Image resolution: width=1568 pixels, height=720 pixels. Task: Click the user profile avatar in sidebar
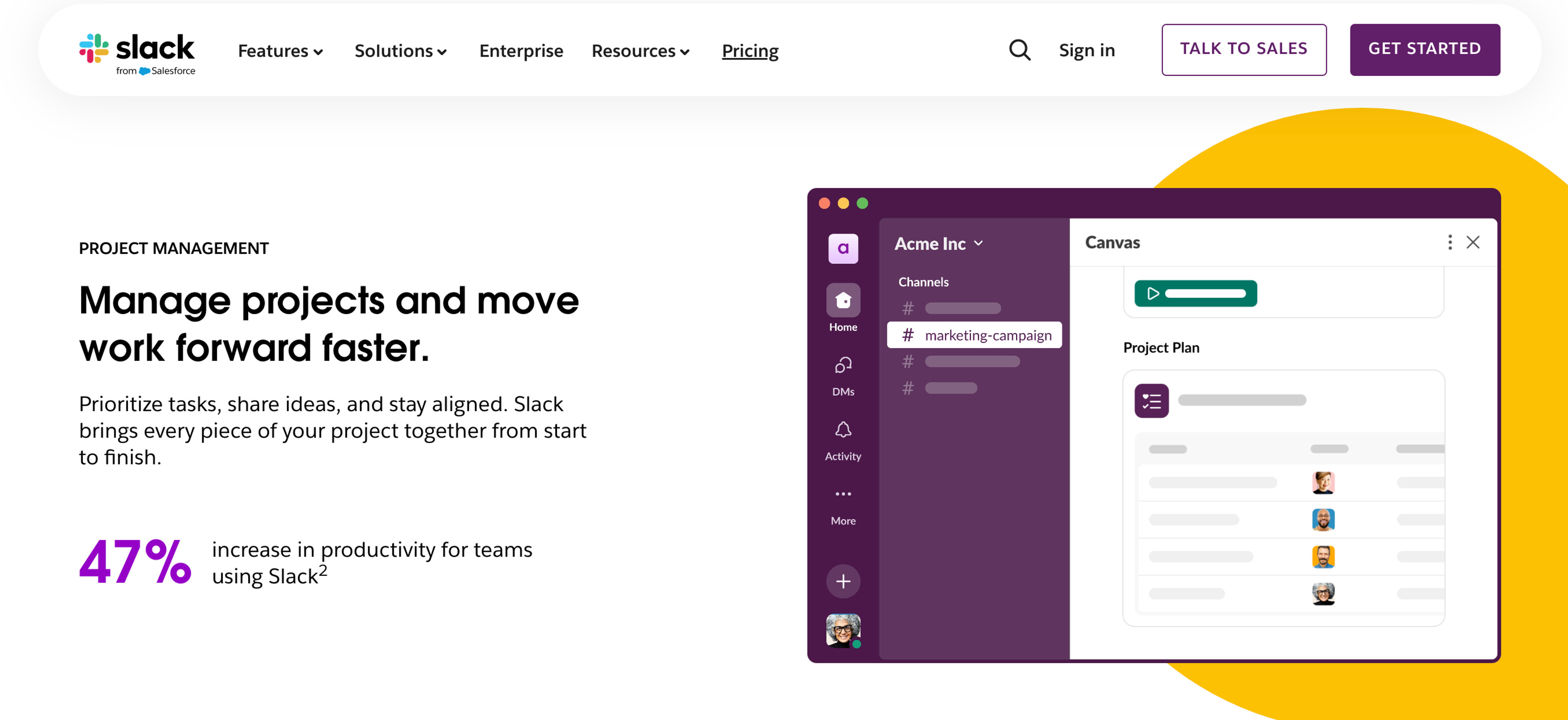pos(843,631)
